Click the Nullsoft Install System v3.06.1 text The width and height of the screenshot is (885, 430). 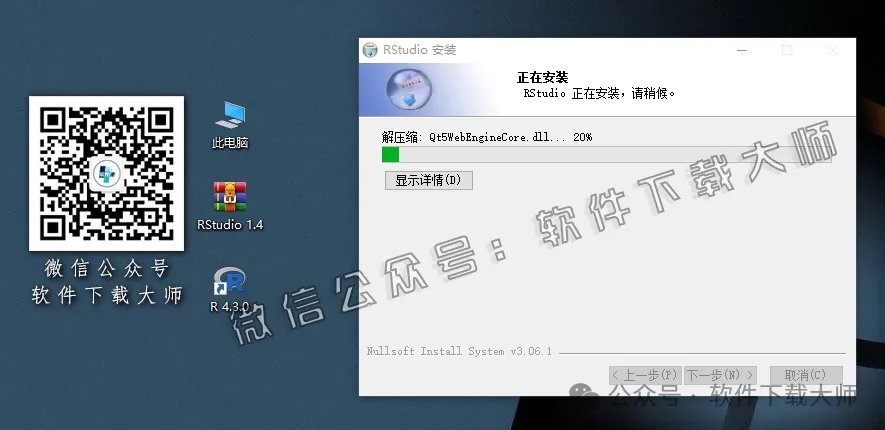[459, 351]
